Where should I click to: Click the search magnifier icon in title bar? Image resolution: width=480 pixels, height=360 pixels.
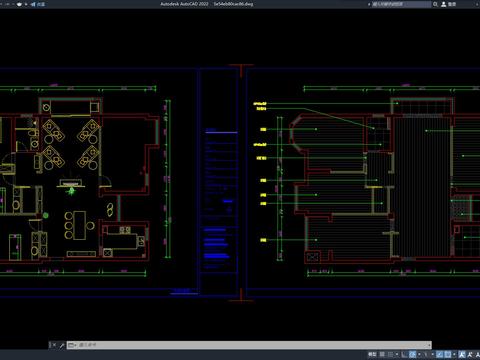coord(435,4)
